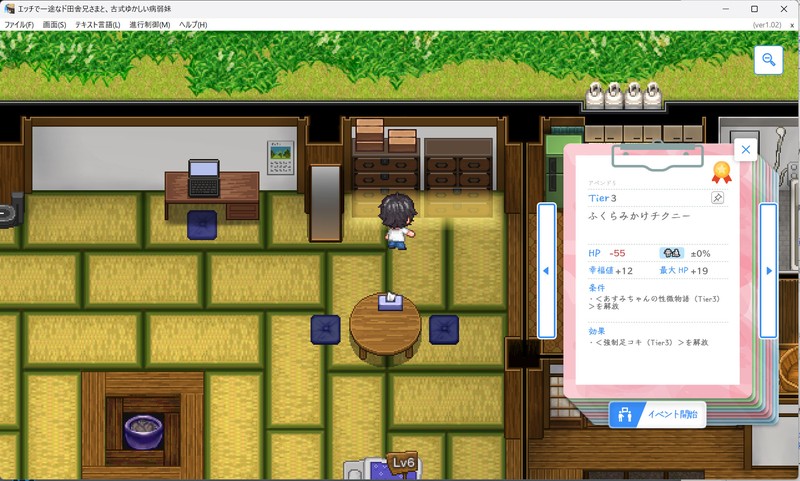Click the calendar on the wall

(x=280, y=156)
